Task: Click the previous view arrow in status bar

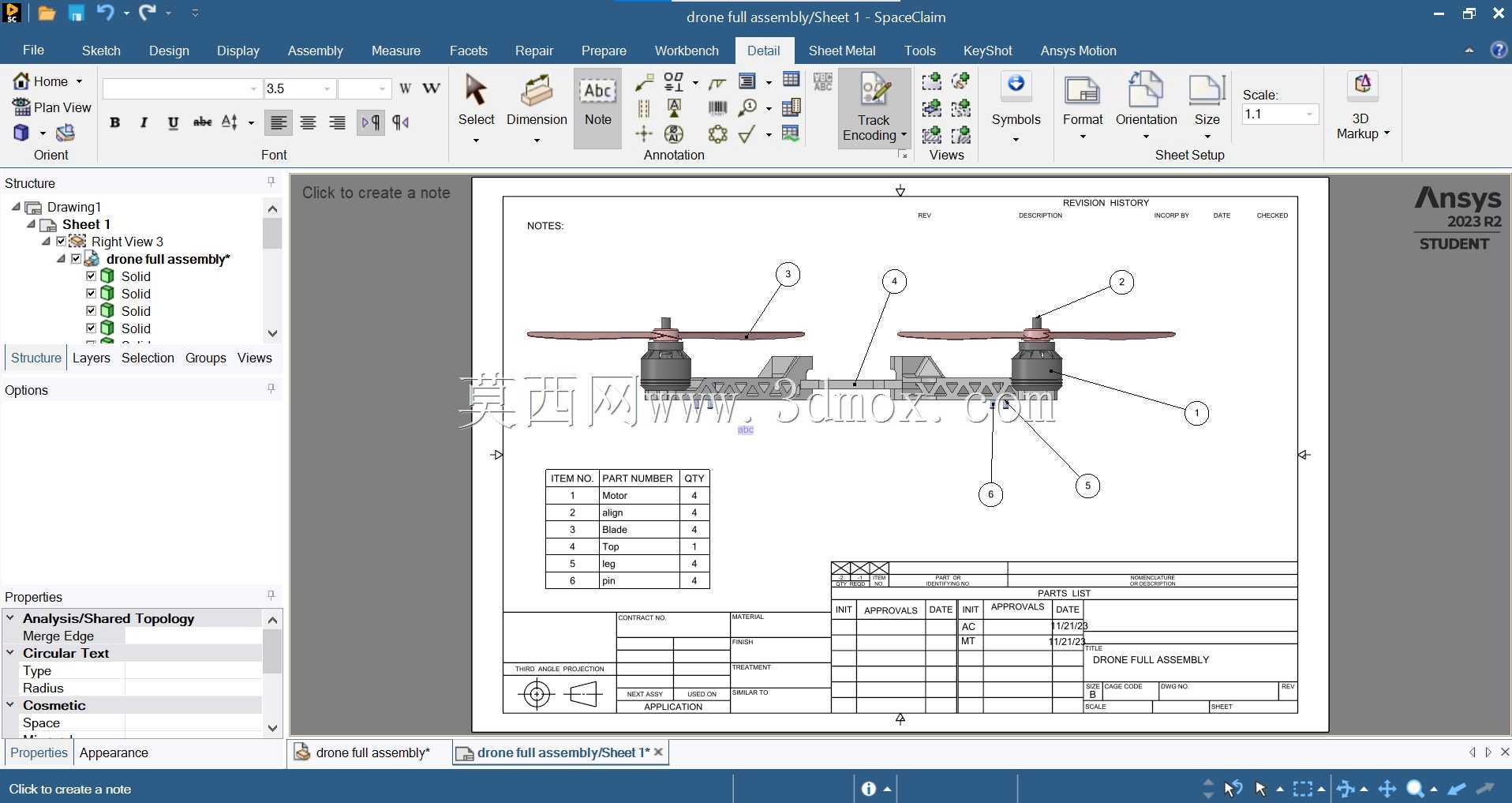Action: (x=1457, y=788)
